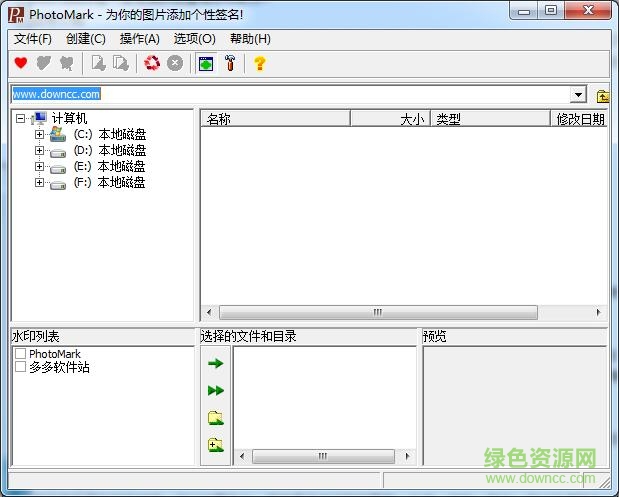
Task: Click selected-files list scroll left arrow
Action: 242,456
